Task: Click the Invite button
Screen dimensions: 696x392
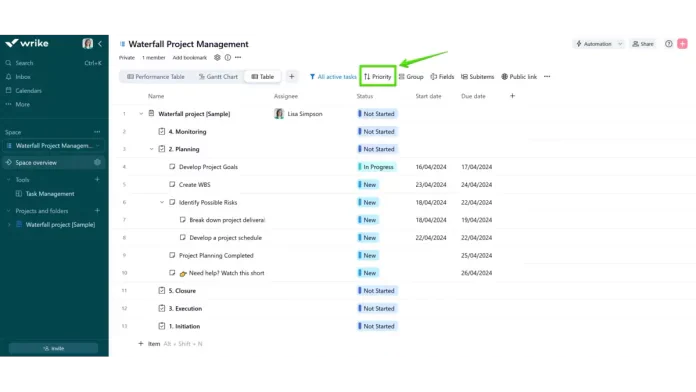Action: click(x=54, y=348)
